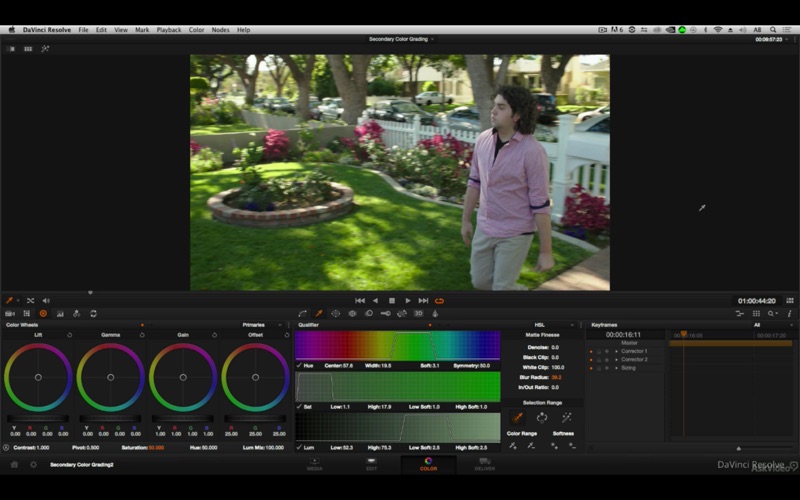The width and height of the screenshot is (800, 500).
Task: Open the info panel icon
Action: click(789, 314)
